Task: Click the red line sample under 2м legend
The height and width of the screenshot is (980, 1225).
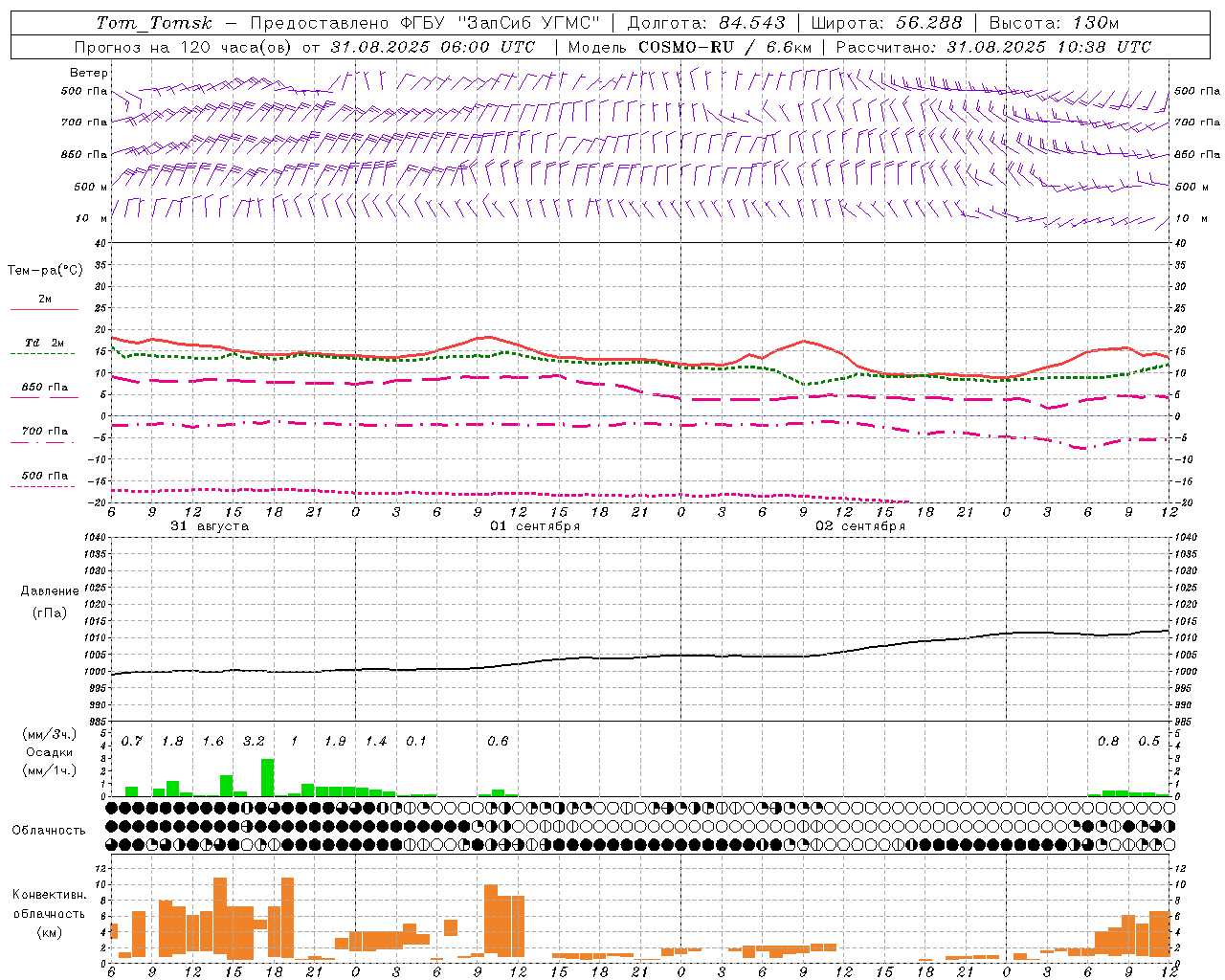Action: (x=44, y=309)
